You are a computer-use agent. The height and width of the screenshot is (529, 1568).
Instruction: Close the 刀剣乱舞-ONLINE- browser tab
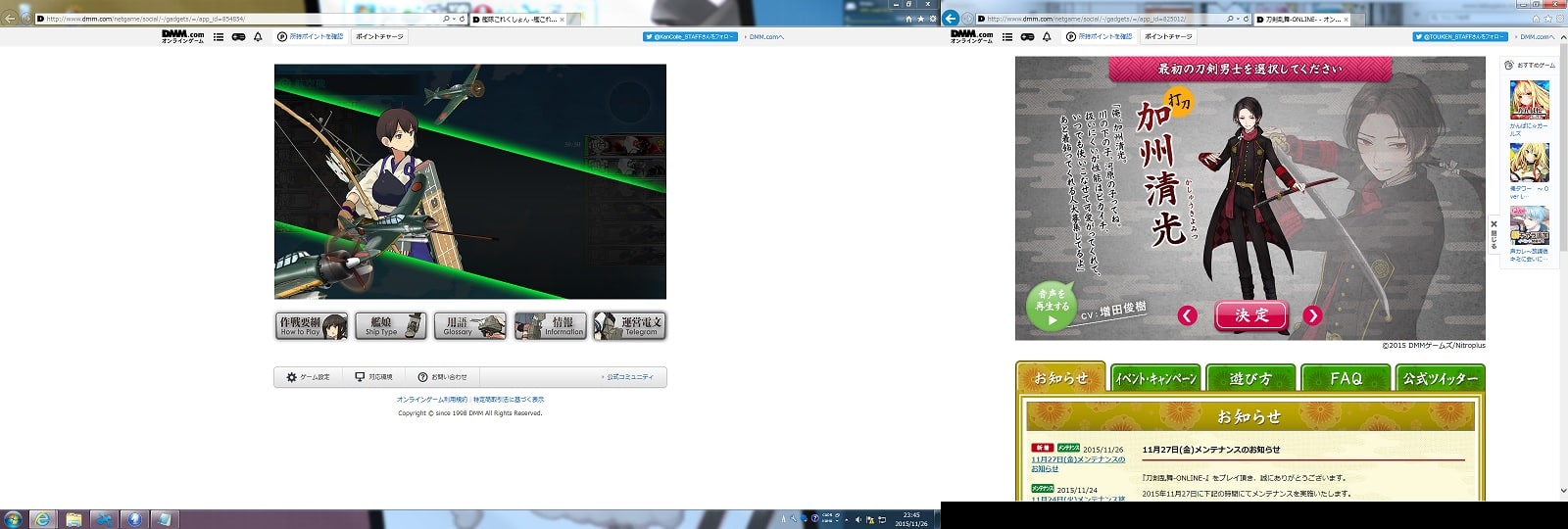tap(1346, 19)
